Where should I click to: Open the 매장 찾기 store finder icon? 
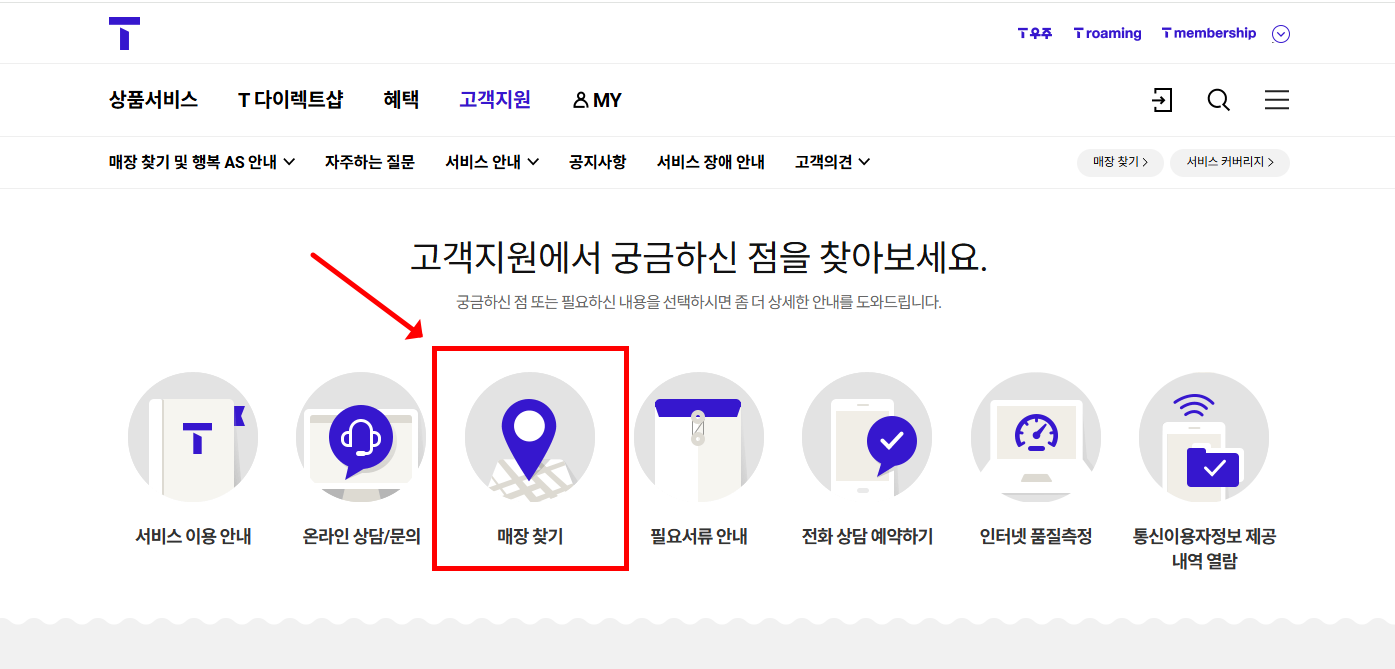530,437
